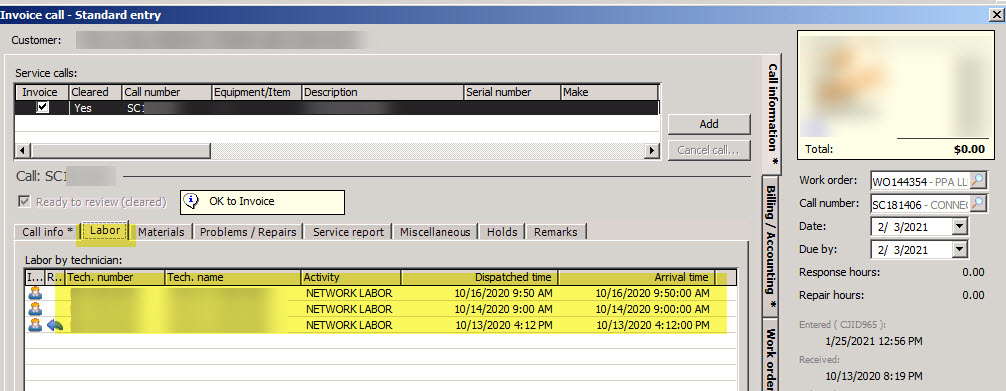Viewport: 1006px width, 391px height.
Task: Click technician icon in 10/13/2020 4:12 PM row
Action: pos(35,325)
